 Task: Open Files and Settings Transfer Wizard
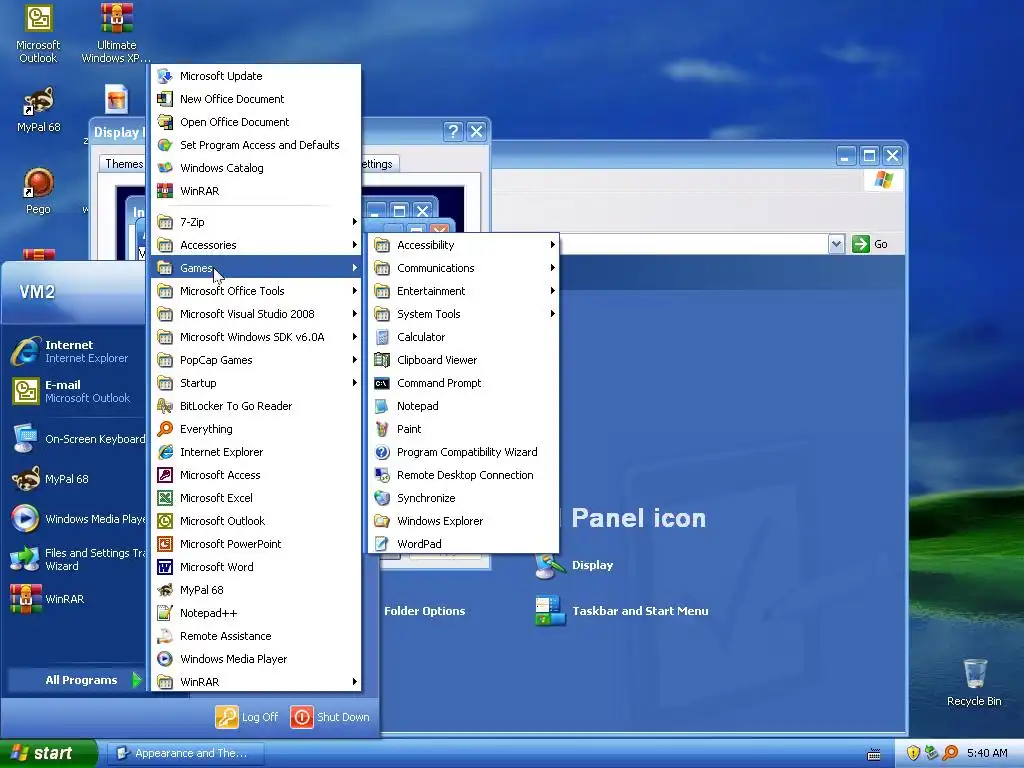(x=76, y=559)
